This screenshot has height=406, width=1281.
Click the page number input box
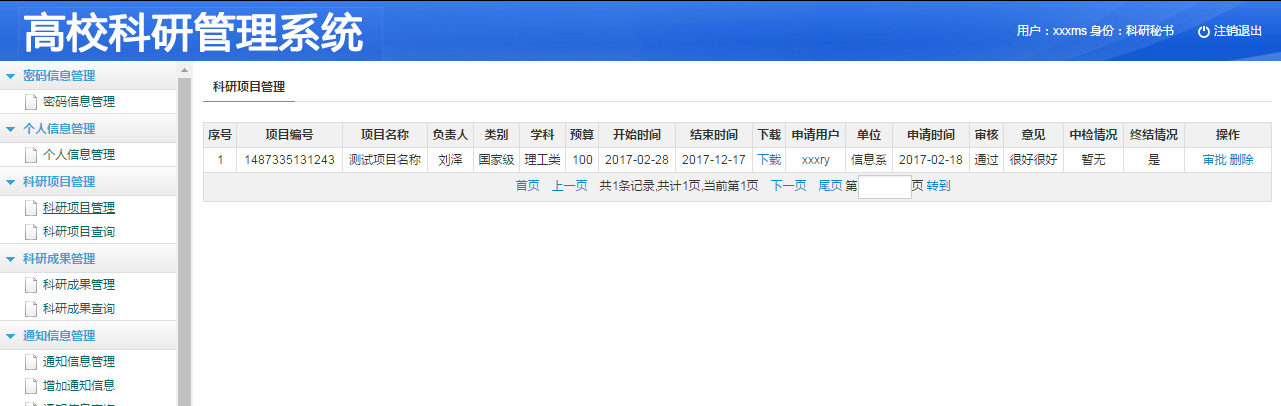[x=885, y=187]
